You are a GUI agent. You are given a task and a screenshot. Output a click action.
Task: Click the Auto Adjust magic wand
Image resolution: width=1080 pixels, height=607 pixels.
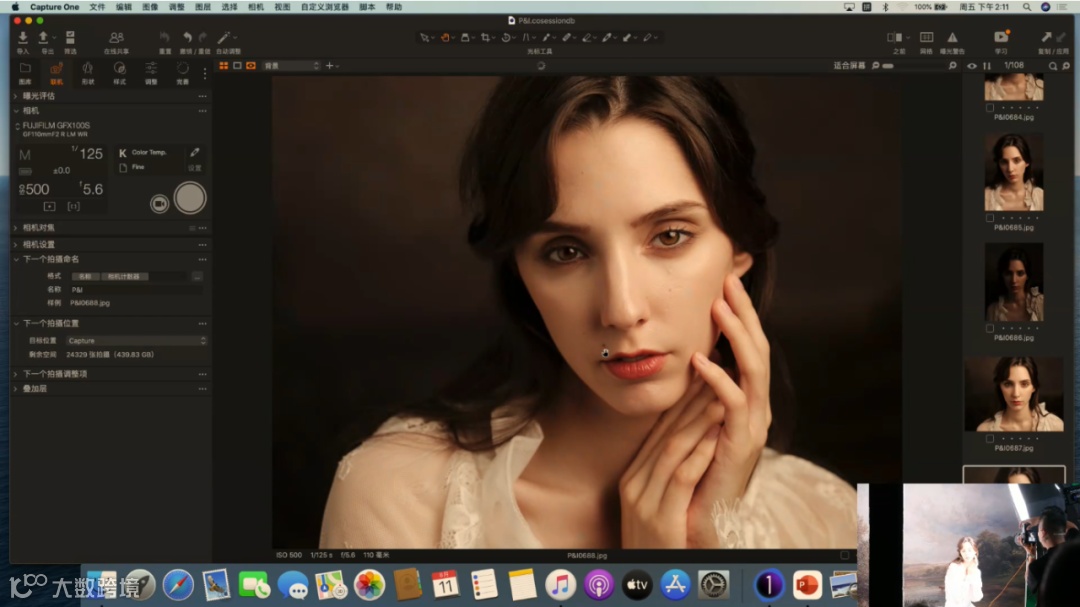pyautogui.click(x=224, y=37)
